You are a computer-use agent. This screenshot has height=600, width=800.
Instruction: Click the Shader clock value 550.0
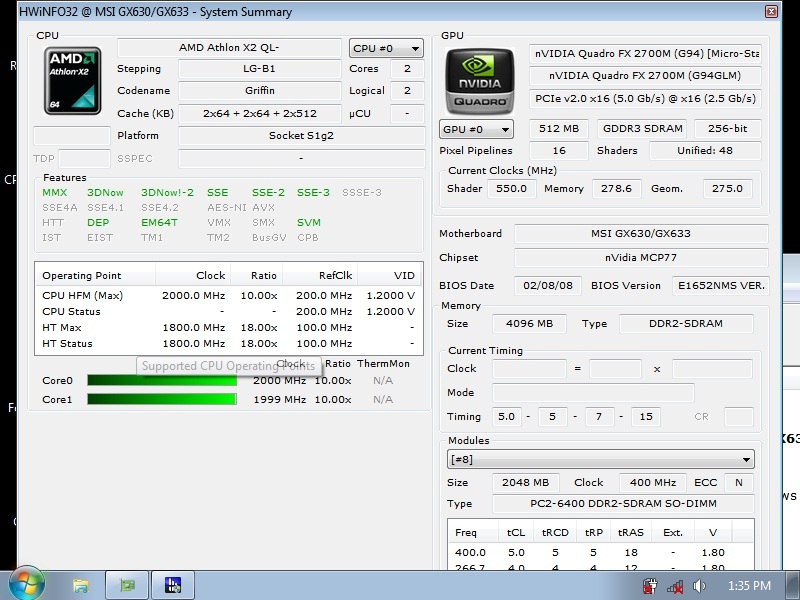(512, 188)
